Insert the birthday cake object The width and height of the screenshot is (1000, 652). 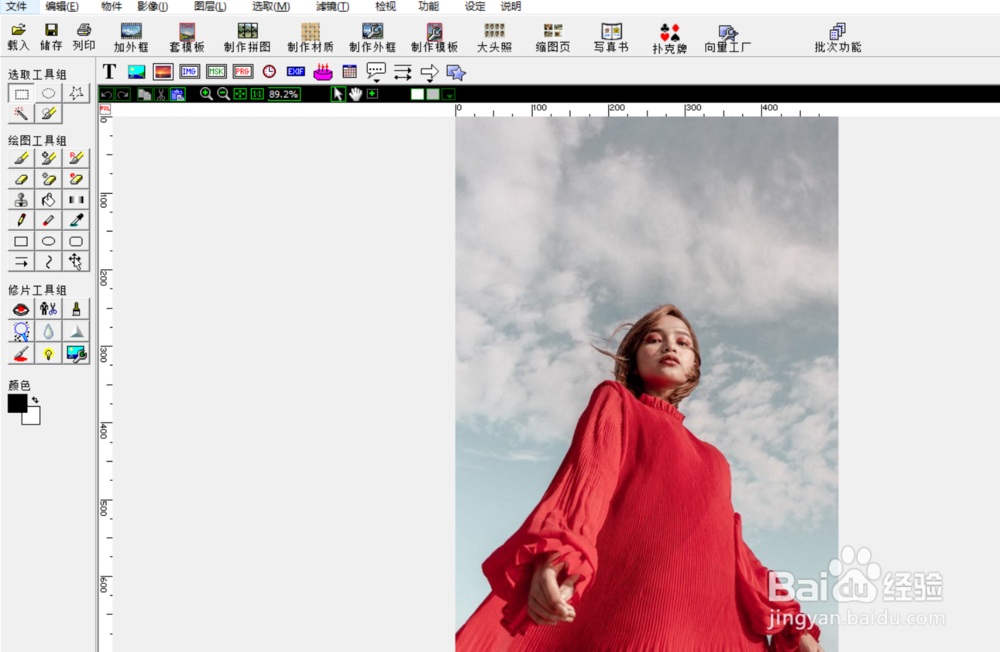pos(323,72)
